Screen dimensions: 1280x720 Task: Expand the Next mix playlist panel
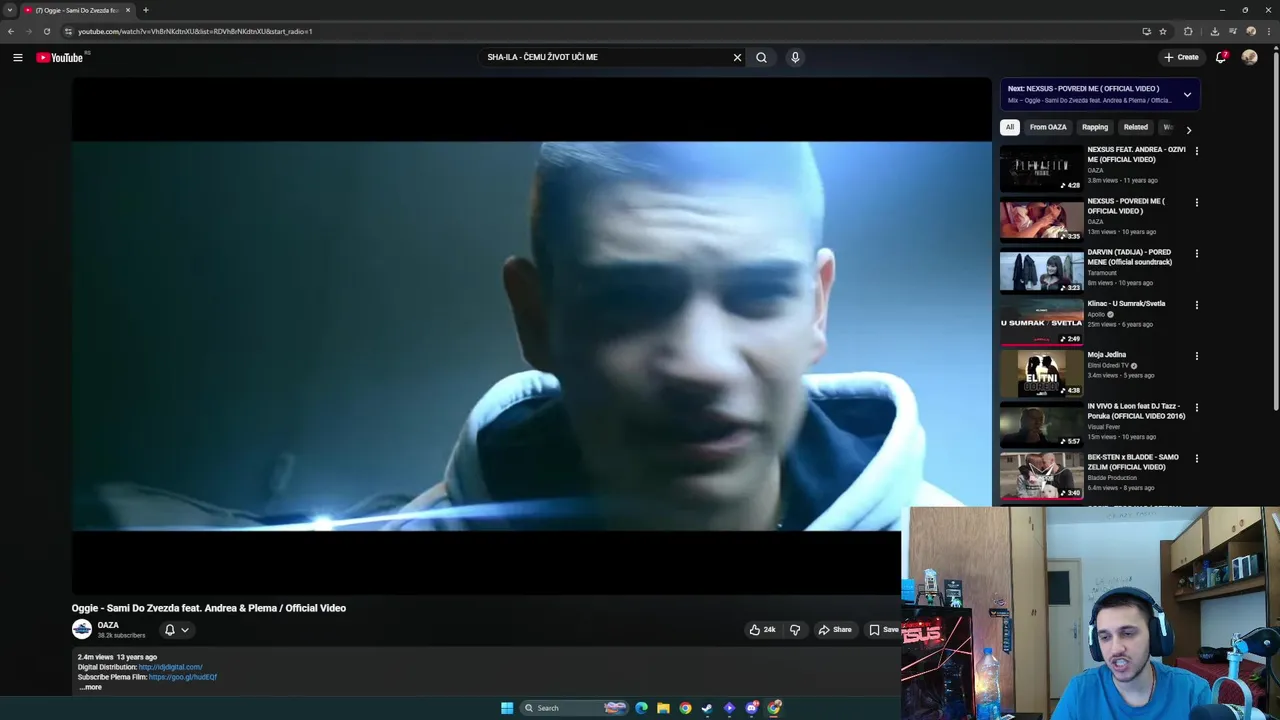[1187, 95]
